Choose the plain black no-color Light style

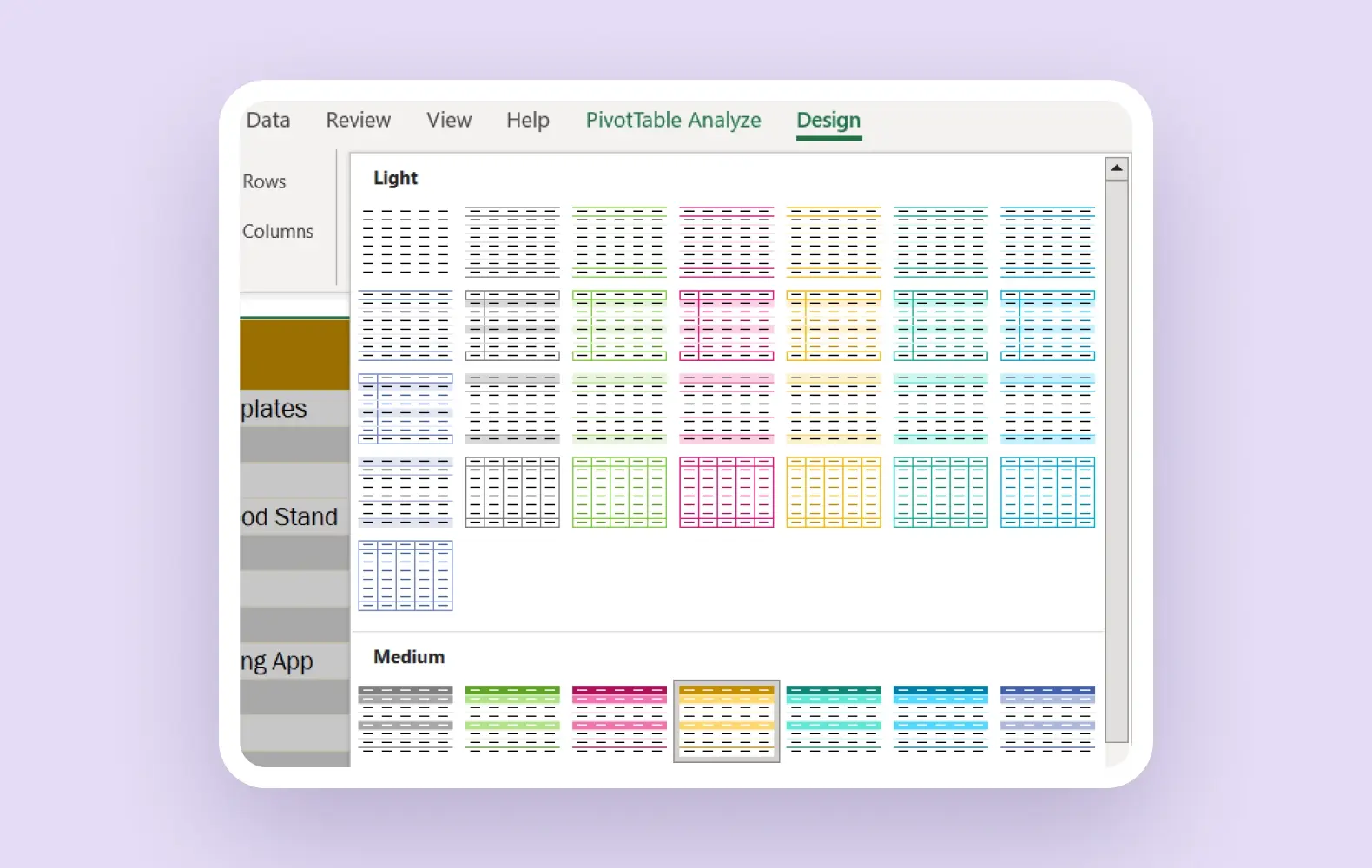pos(406,241)
